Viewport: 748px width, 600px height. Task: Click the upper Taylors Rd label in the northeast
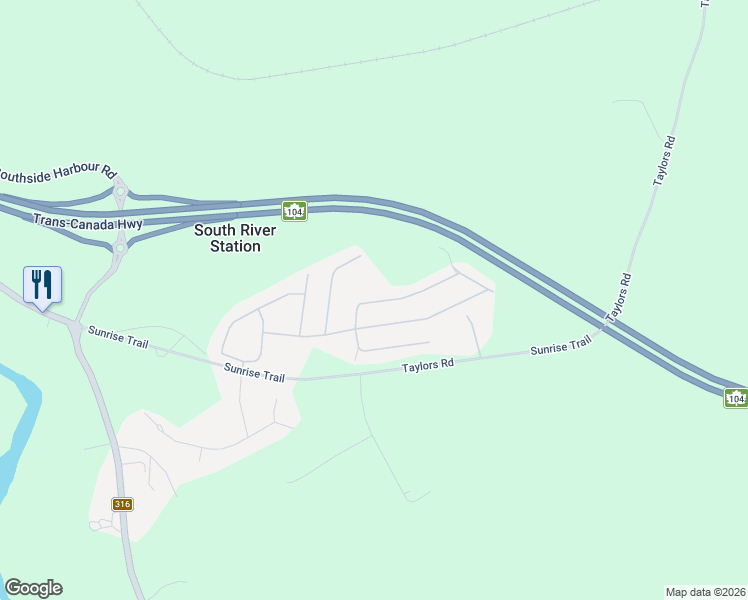click(x=664, y=161)
